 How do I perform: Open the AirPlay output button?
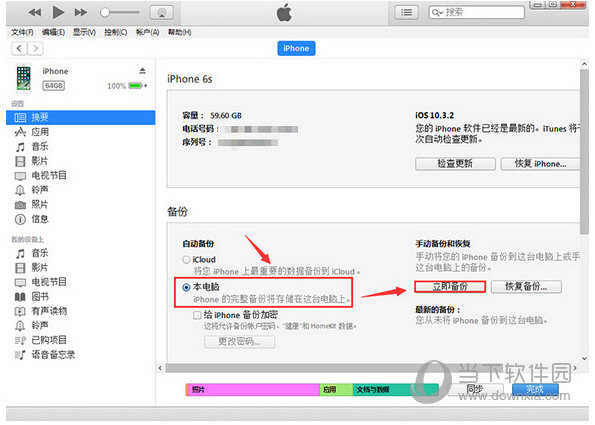pyautogui.click(x=162, y=13)
